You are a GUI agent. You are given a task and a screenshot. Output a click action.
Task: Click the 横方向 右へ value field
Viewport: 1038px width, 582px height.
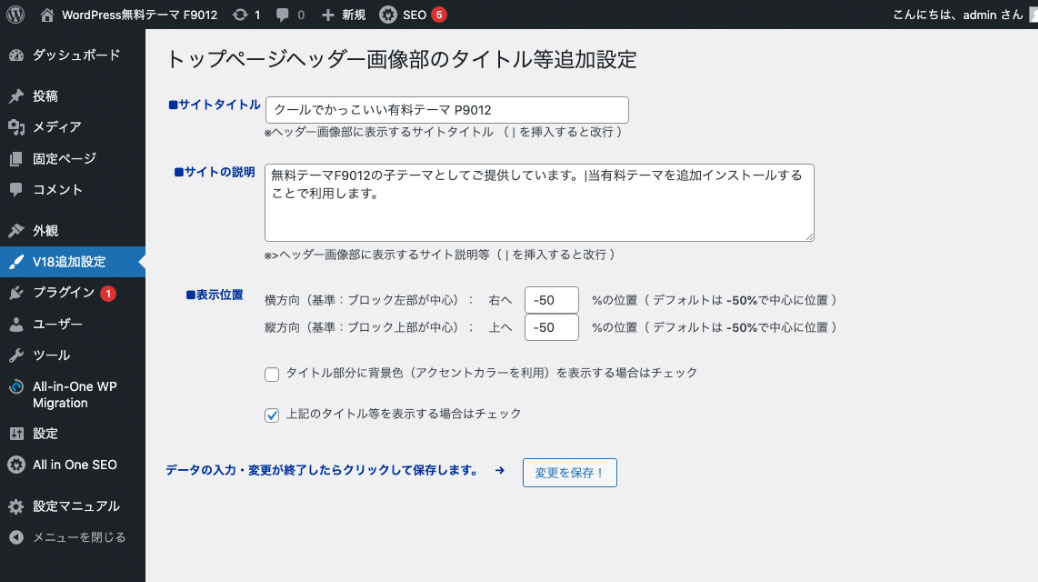click(x=551, y=300)
